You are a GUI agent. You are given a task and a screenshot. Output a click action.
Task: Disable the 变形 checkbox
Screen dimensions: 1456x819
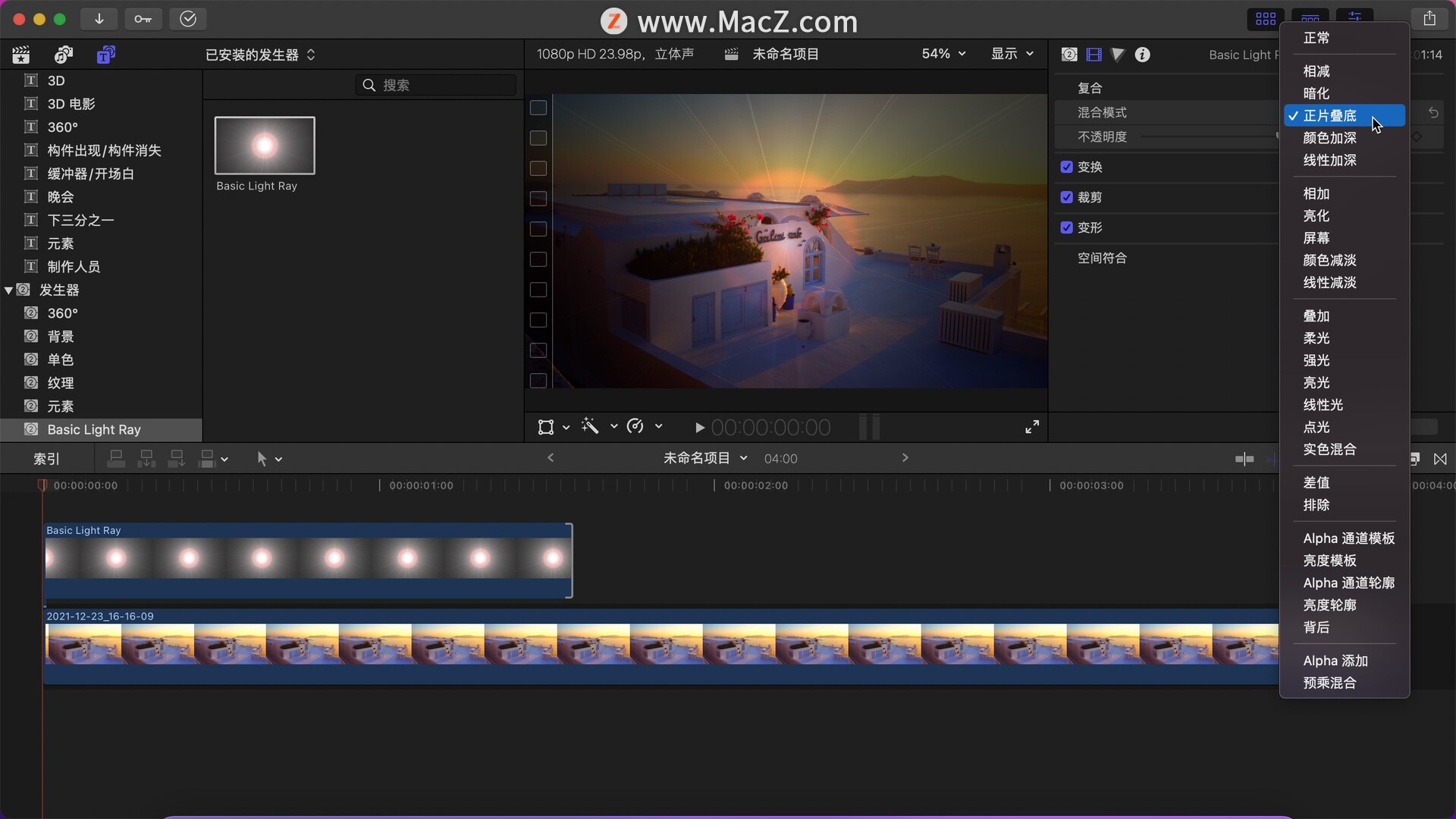point(1067,227)
